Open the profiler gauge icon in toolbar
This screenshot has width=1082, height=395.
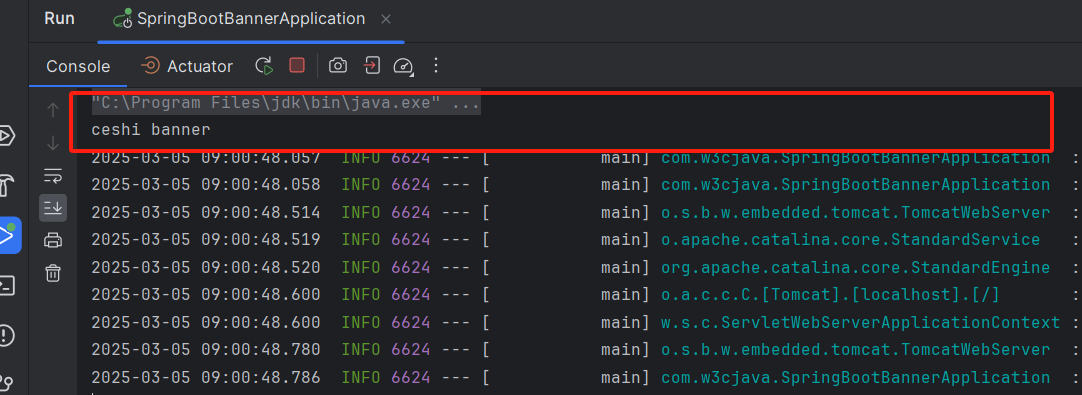pyautogui.click(x=403, y=66)
